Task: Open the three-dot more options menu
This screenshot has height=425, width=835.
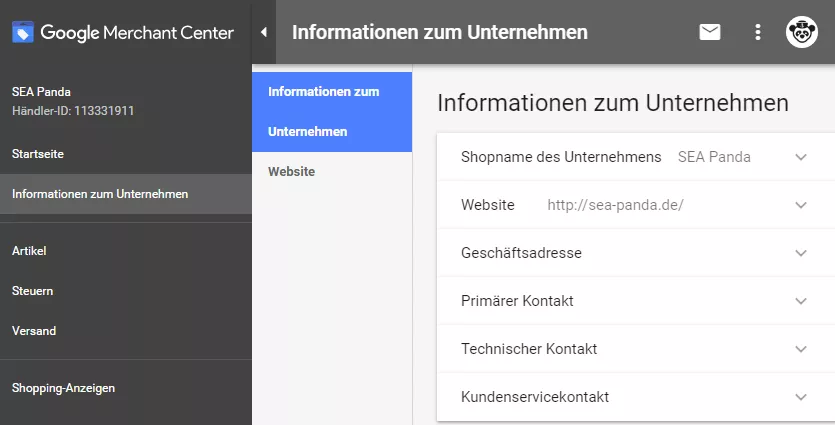Action: [x=758, y=32]
